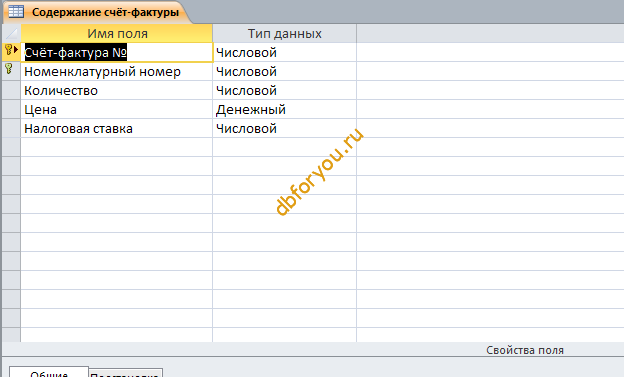The image size is (624, 377).
Task: Click the Цена field name cell
Action: click(x=117, y=109)
